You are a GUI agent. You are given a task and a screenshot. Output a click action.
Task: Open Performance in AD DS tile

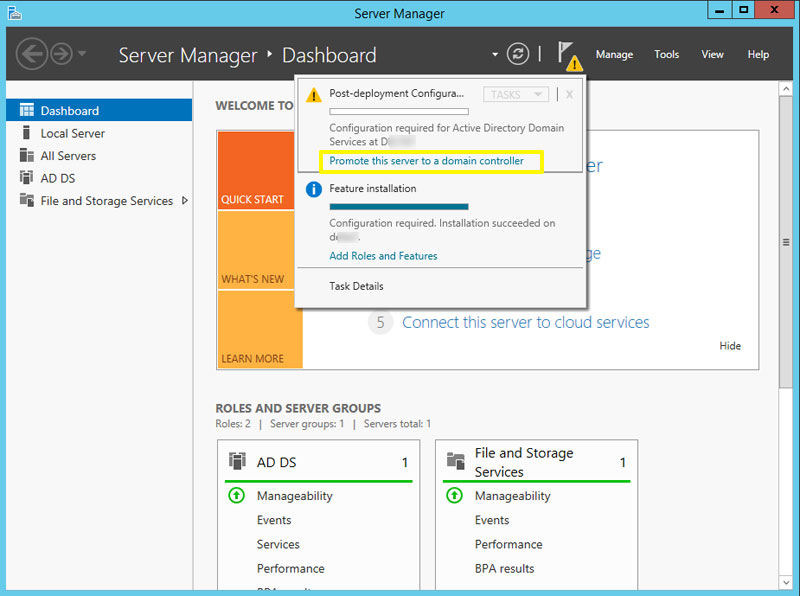click(x=290, y=568)
